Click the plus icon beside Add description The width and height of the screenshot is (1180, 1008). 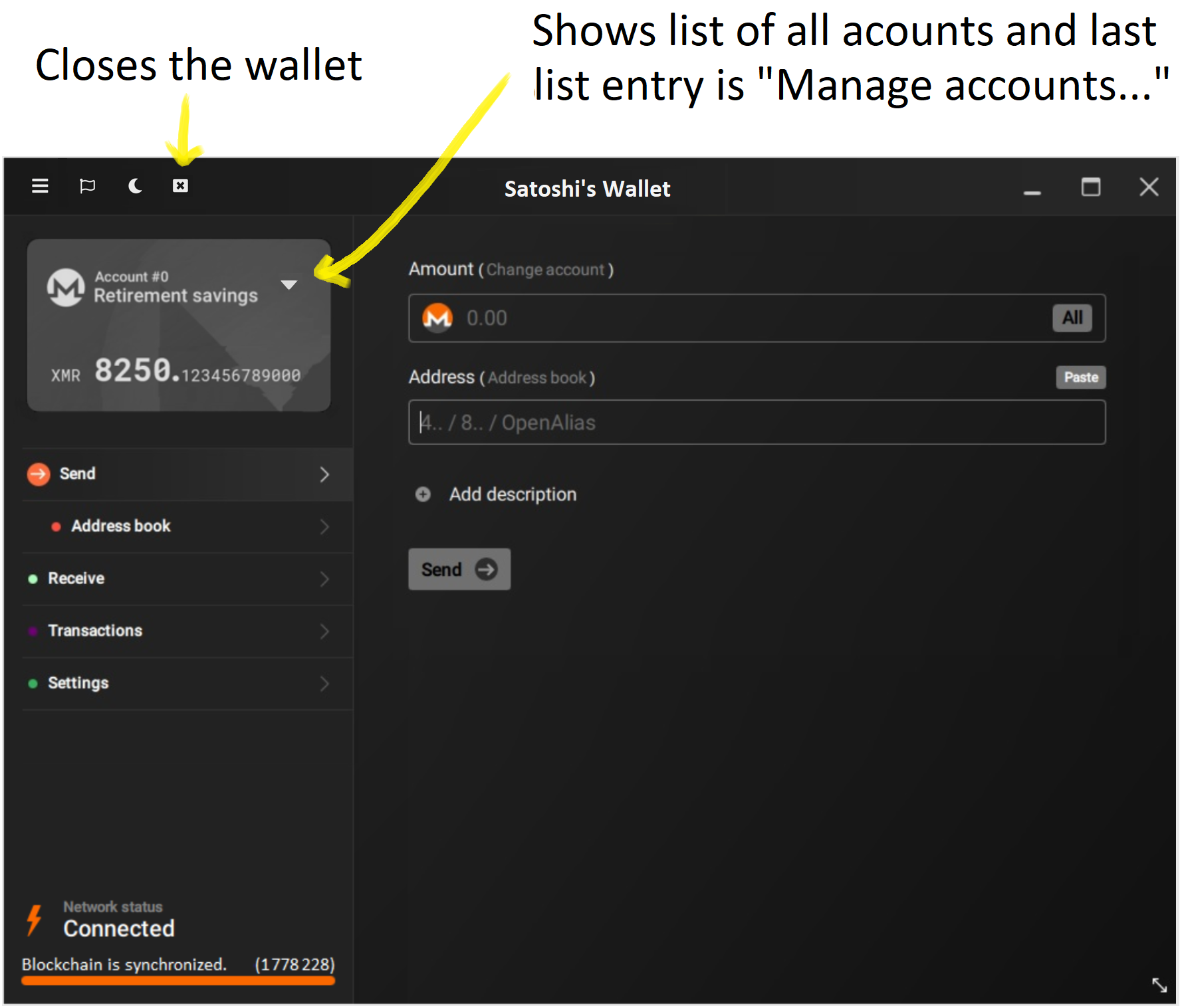[x=423, y=494]
